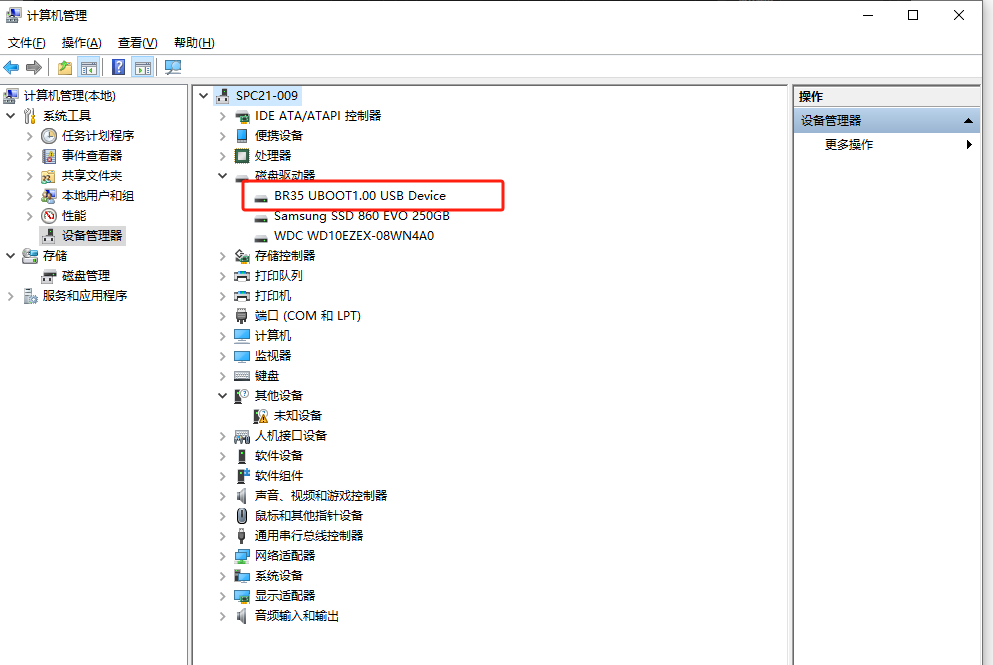Image resolution: width=993 pixels, height=665 pixels.
Task: Open the 文件(F) menu
Action: click(27, 42)
